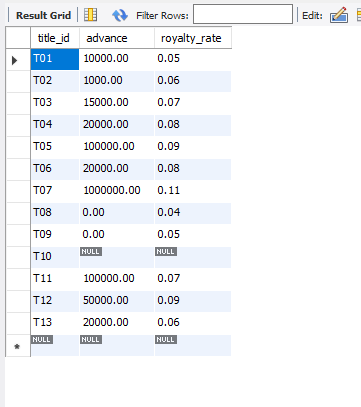Select the T02 title_id cell
The image size is (361, 407).
tap(55, 81)
